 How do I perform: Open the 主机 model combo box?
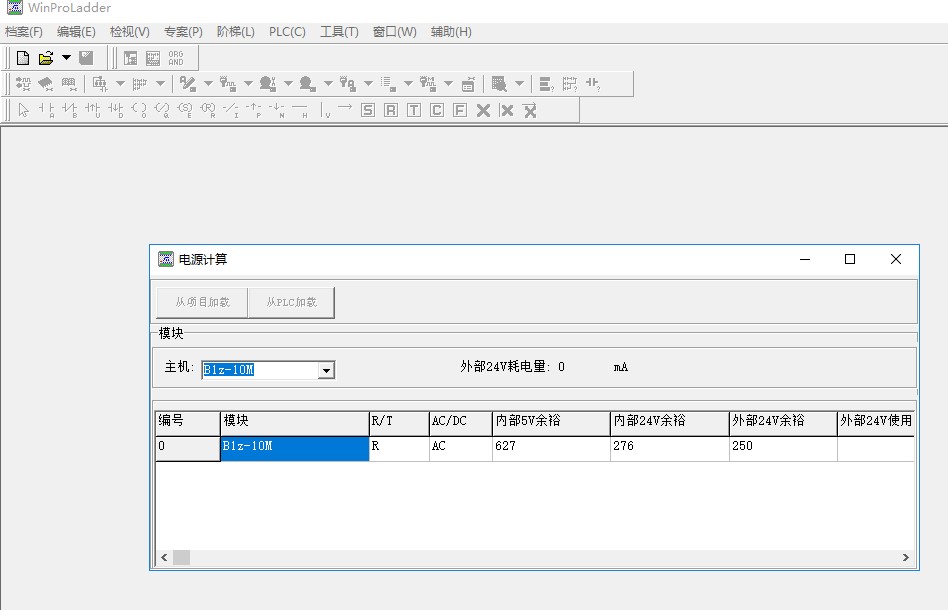point(325,371)
